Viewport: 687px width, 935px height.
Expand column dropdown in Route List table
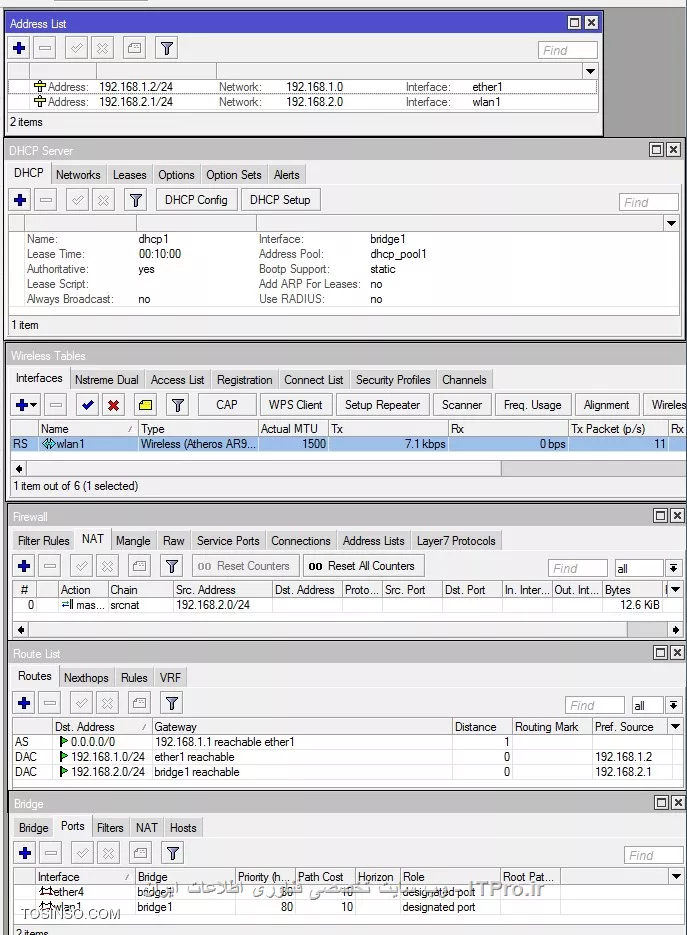point(675,726)
